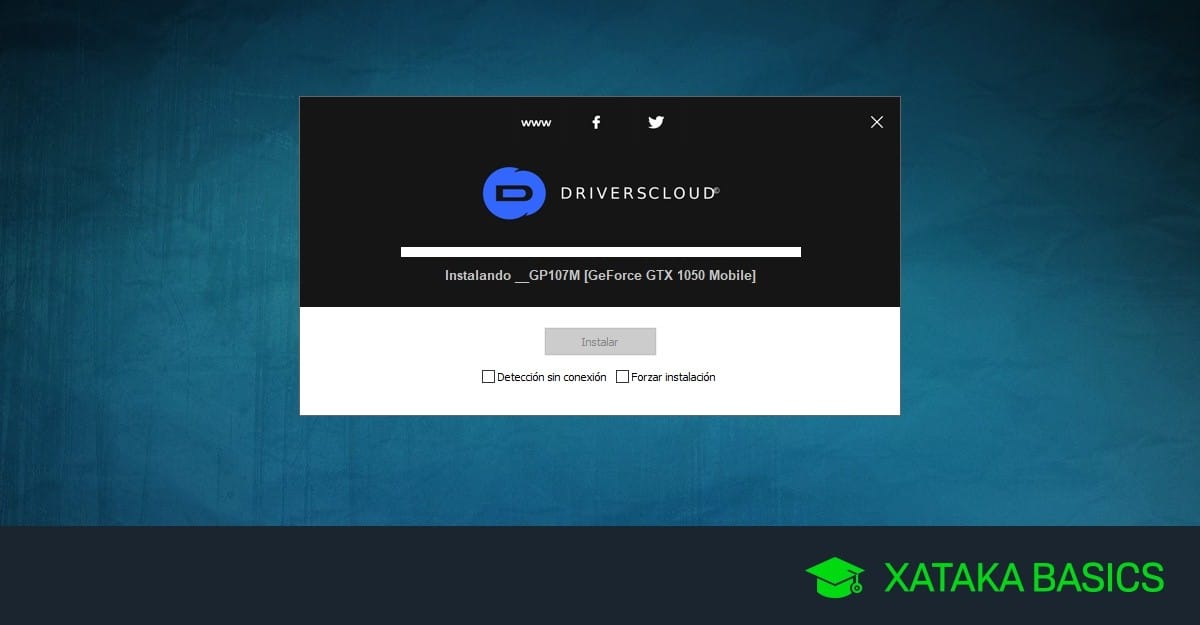Close the DriversCloud installer window
The height and width of the screenshot is (625, 1200).
tap(877, 121)
